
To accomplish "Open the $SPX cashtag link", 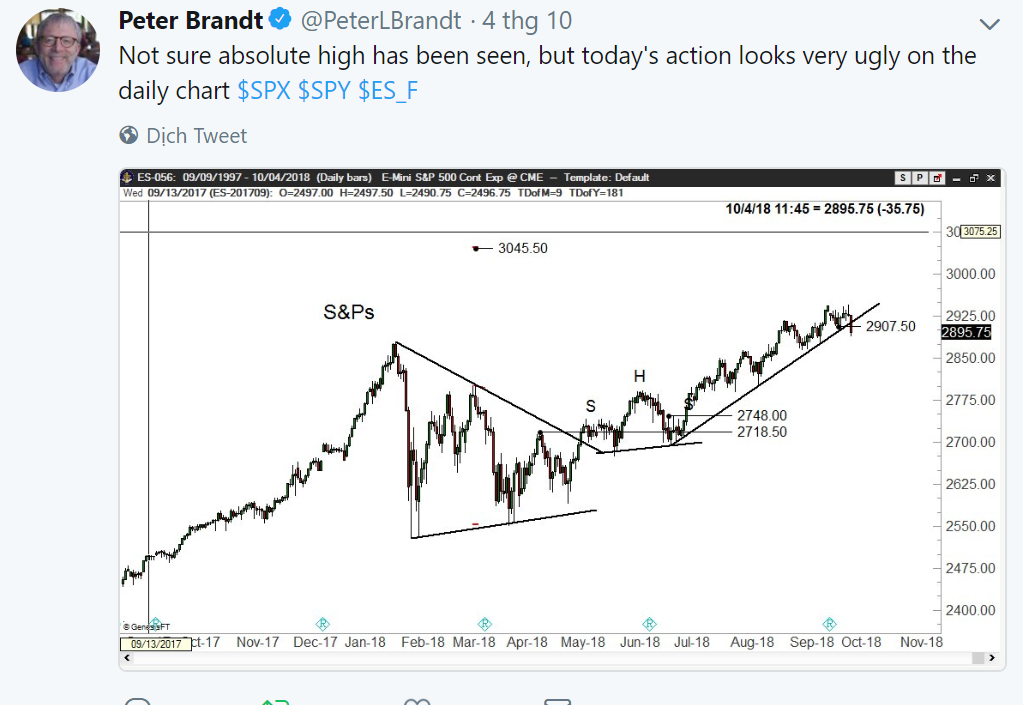I will point(264,90).
